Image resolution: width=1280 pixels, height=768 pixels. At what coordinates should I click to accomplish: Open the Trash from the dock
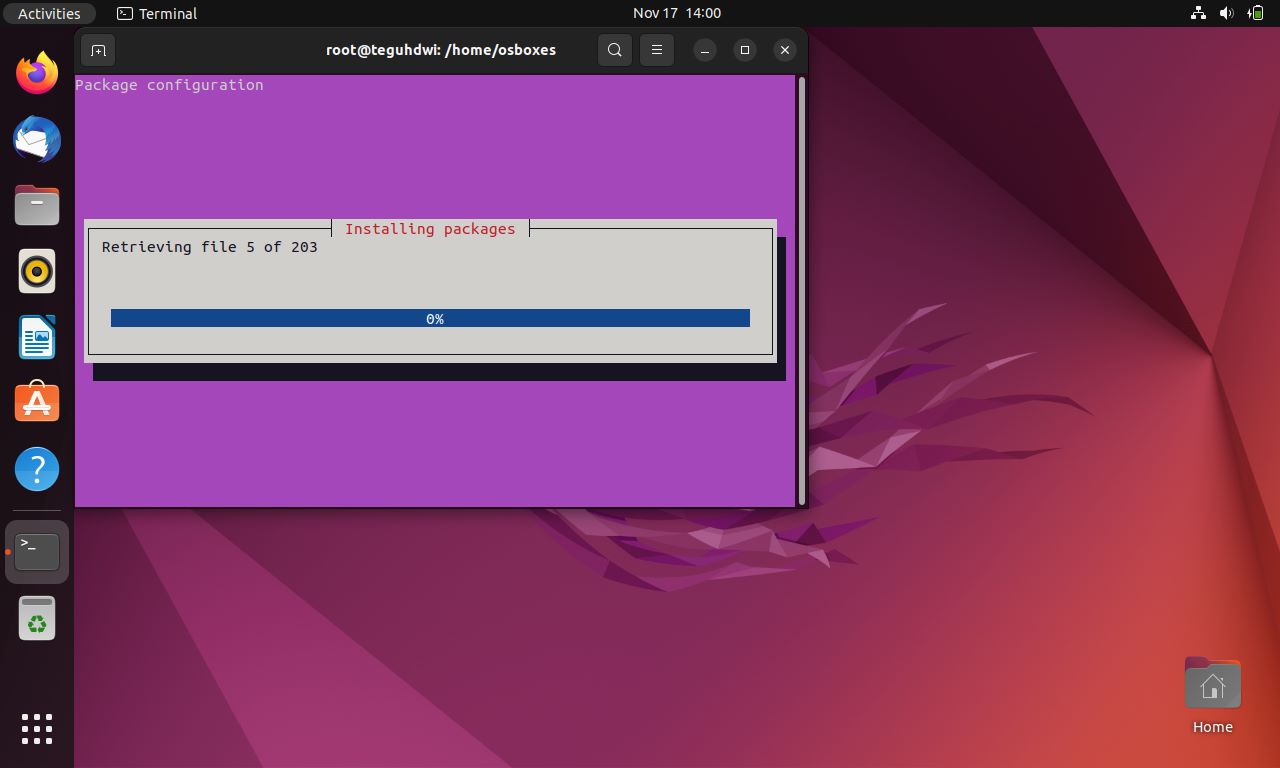[37, 618]
